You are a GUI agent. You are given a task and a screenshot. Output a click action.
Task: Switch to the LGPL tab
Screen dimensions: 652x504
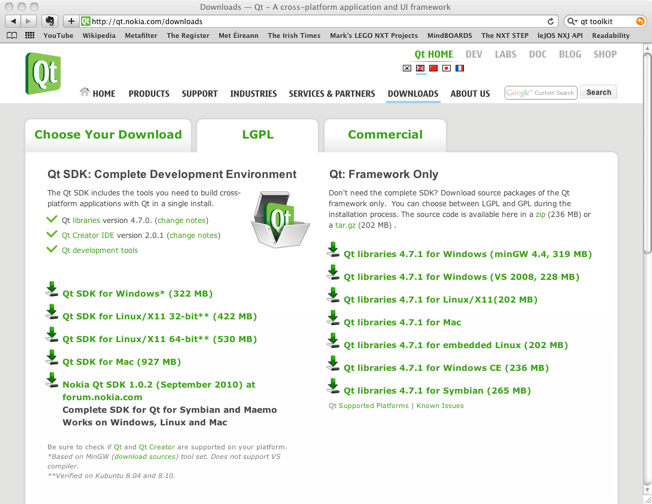click(258, 135)
